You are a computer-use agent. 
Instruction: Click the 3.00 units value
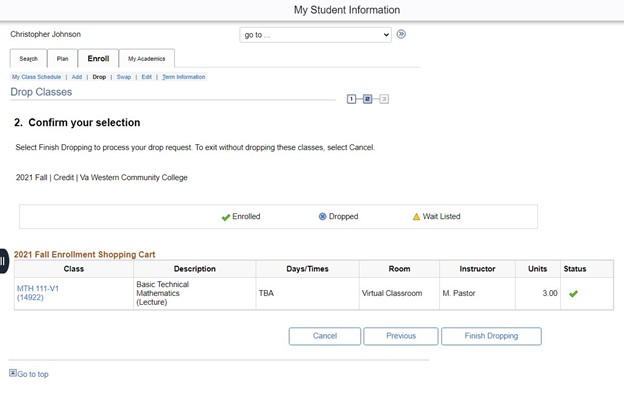coord(550,293)
